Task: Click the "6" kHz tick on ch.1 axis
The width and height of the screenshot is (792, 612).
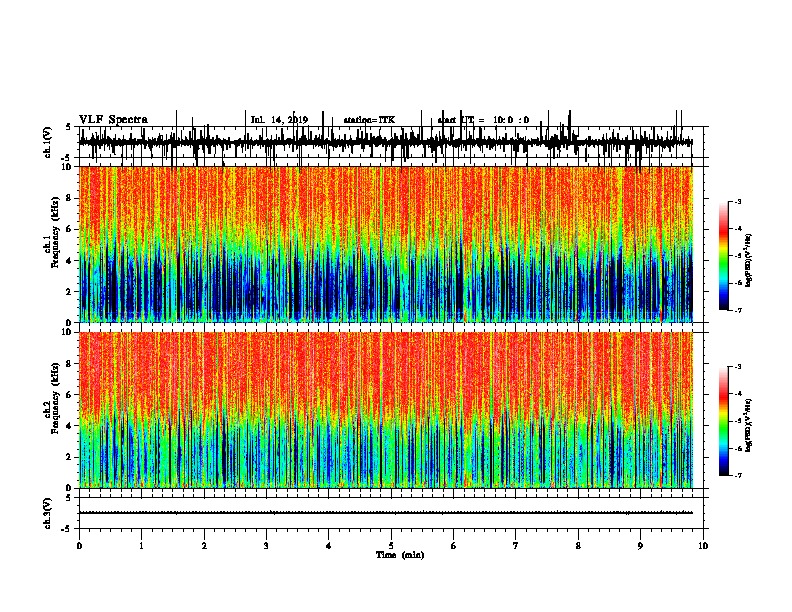Action: [69, 229]
